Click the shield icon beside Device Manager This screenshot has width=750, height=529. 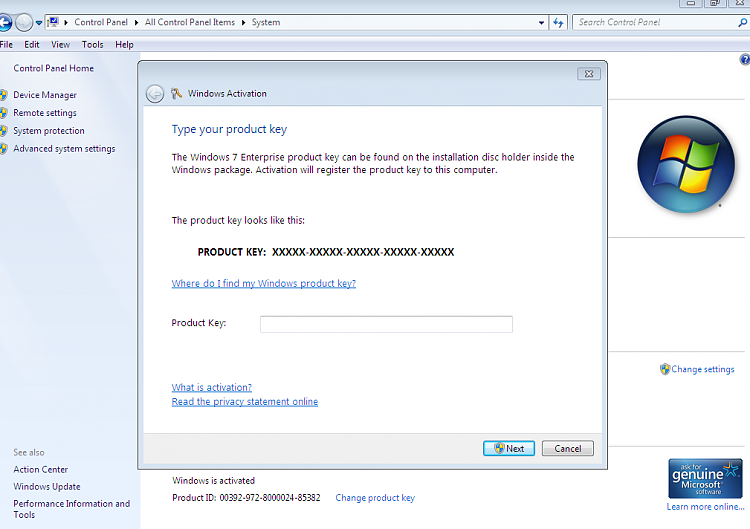(3, 95)
